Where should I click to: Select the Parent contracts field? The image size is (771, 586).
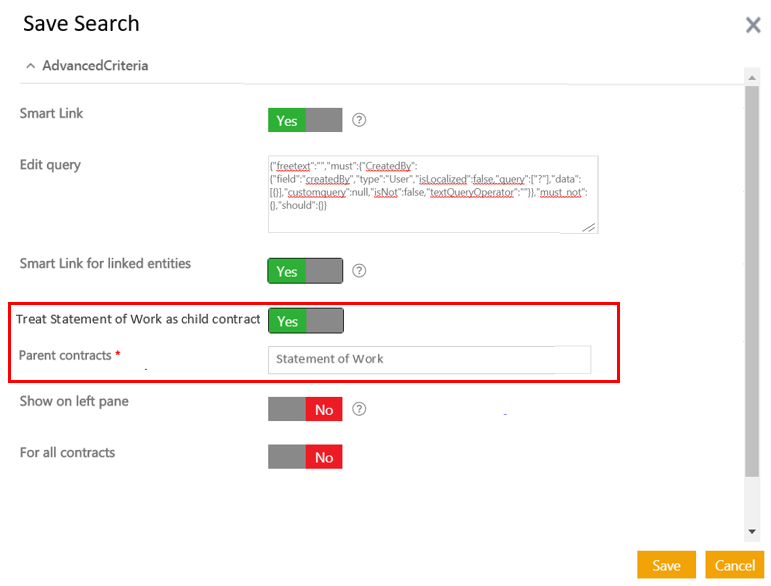[429, 359]
